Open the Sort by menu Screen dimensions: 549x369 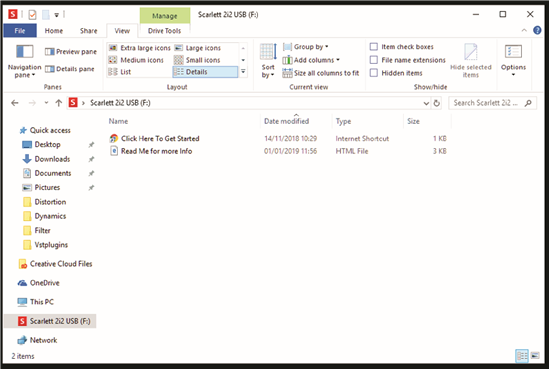click(x=268, y=61)
